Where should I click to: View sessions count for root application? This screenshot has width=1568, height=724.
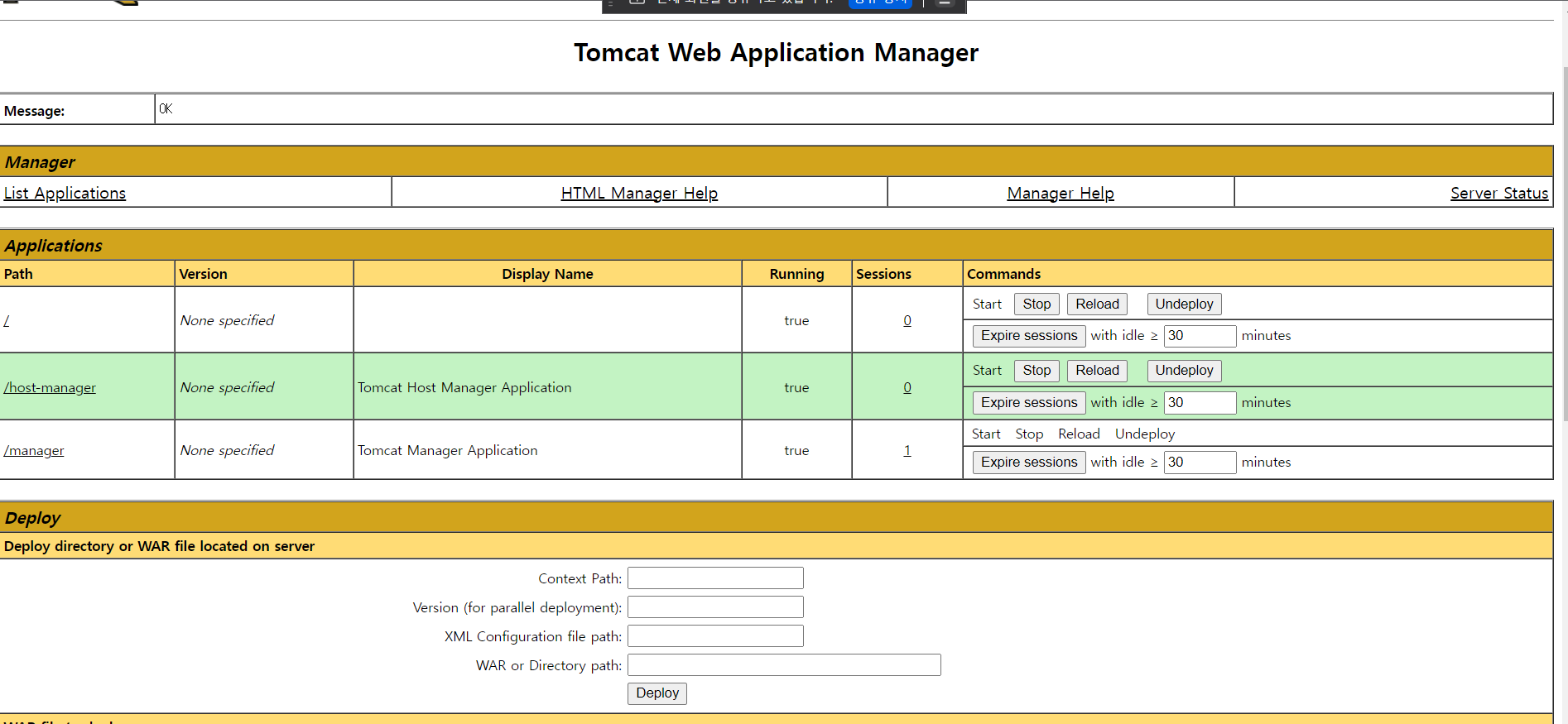(907, 320)
